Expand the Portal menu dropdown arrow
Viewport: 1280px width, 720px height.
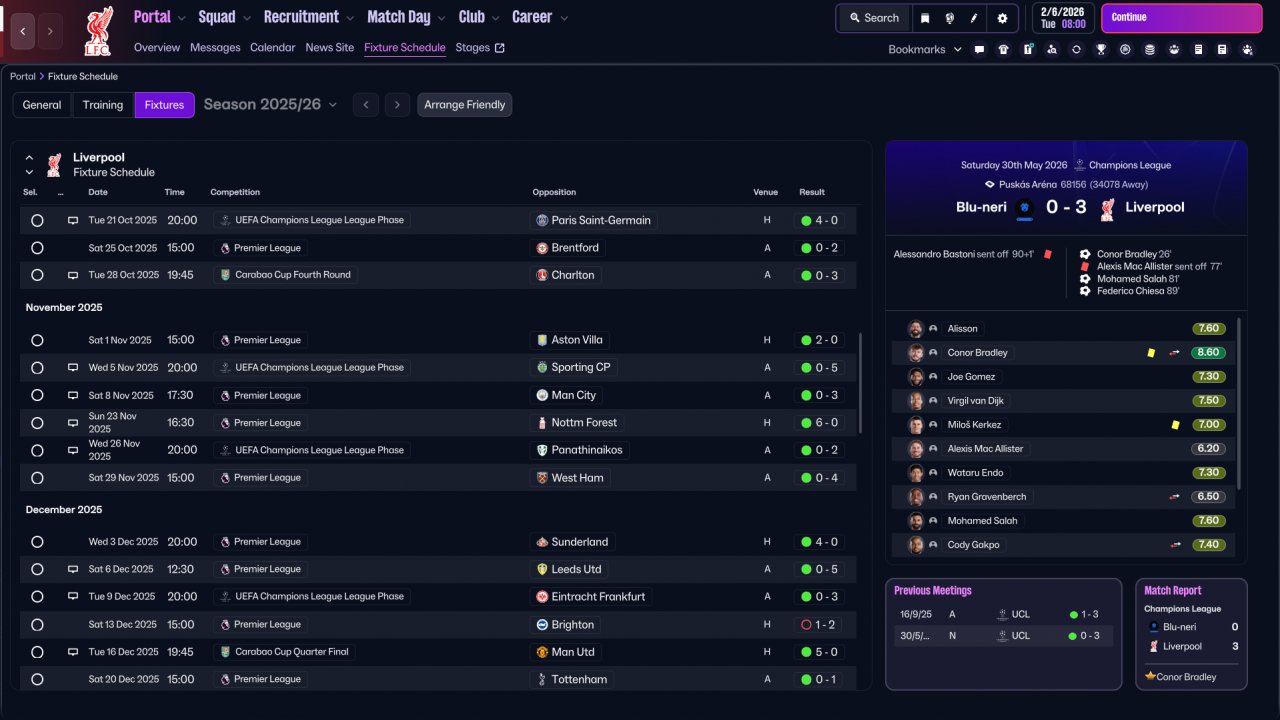(181, 18)
